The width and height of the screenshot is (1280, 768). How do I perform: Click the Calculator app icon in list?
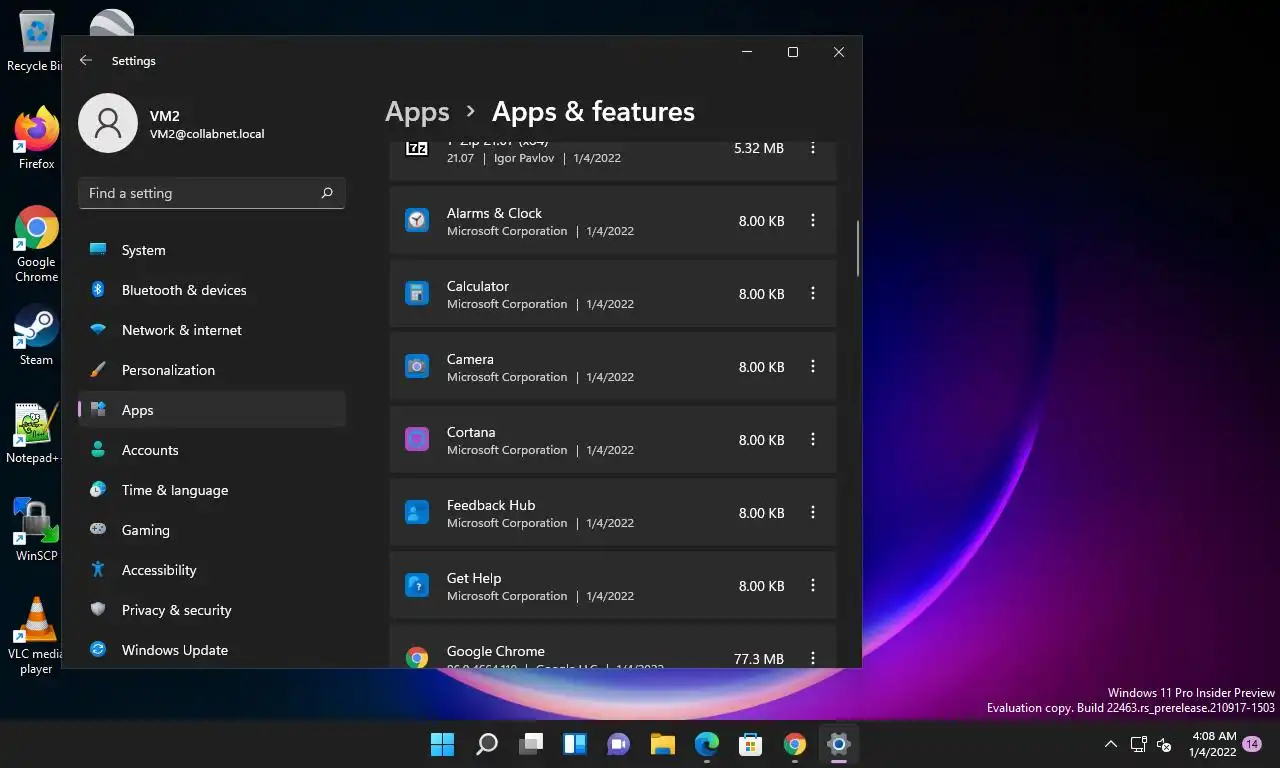(417, 293)
